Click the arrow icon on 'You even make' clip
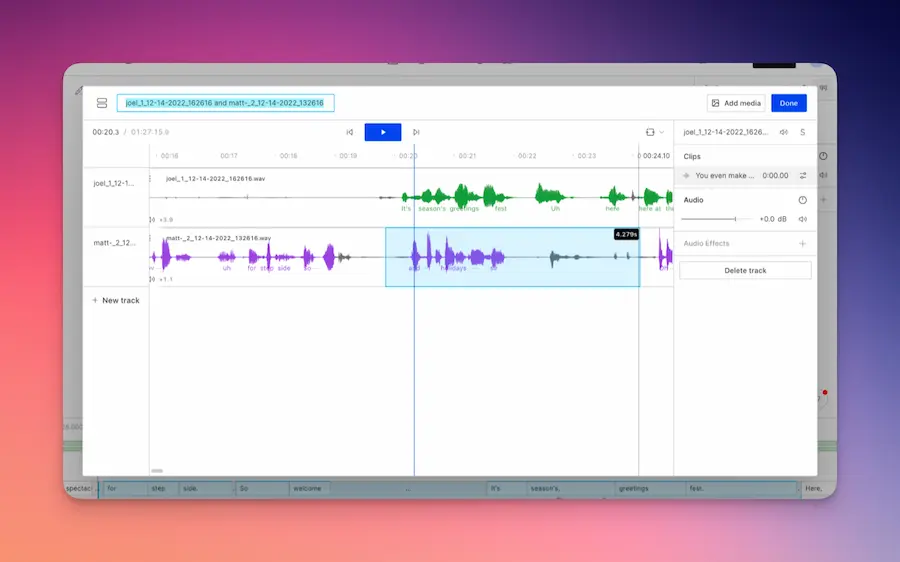Image resolution: width=900 pixels, height=562 pixels. pos(686,176)
